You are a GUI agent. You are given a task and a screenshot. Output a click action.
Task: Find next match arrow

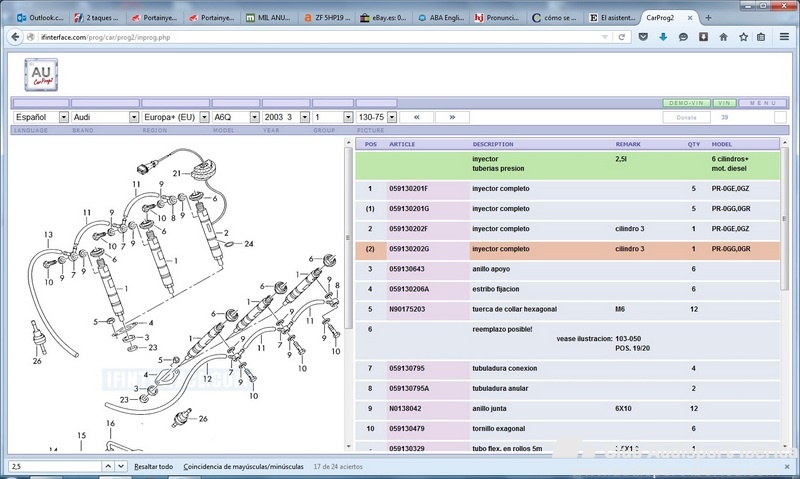[x=121, y=466]
